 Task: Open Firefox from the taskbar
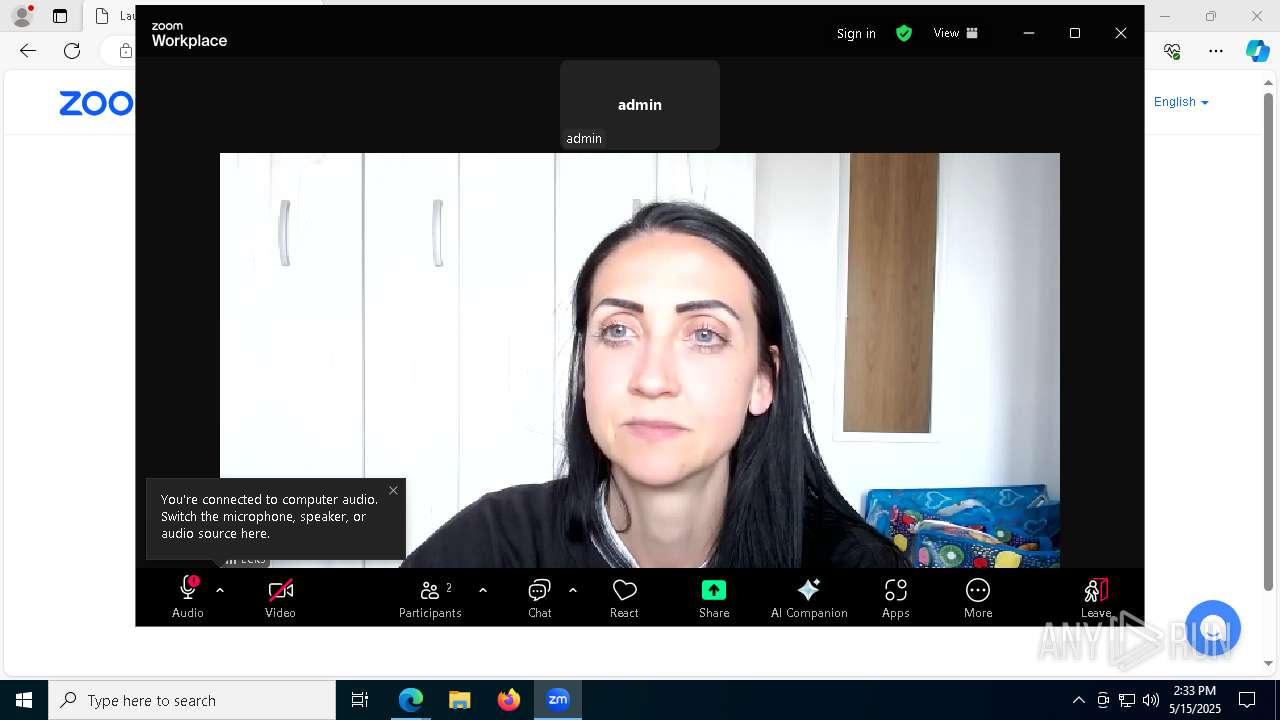pyautogui.click(x=509, y=700)
